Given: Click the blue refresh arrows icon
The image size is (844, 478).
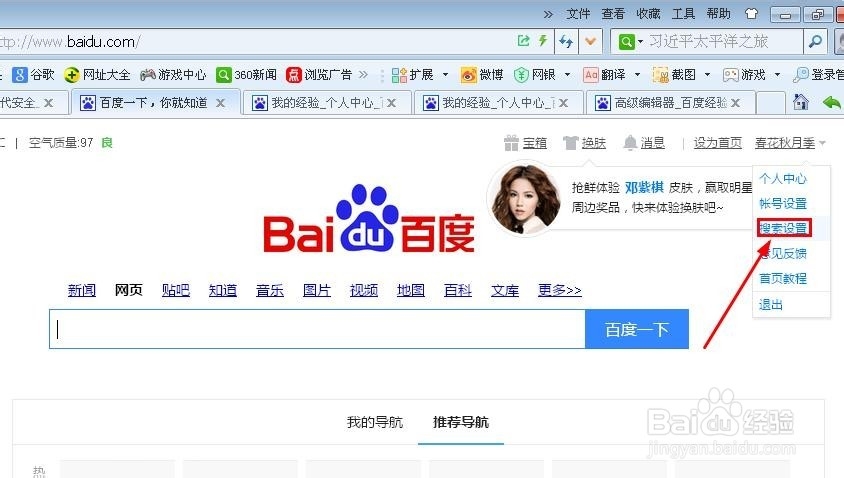Looking at the screenshot, I should 566,41.
